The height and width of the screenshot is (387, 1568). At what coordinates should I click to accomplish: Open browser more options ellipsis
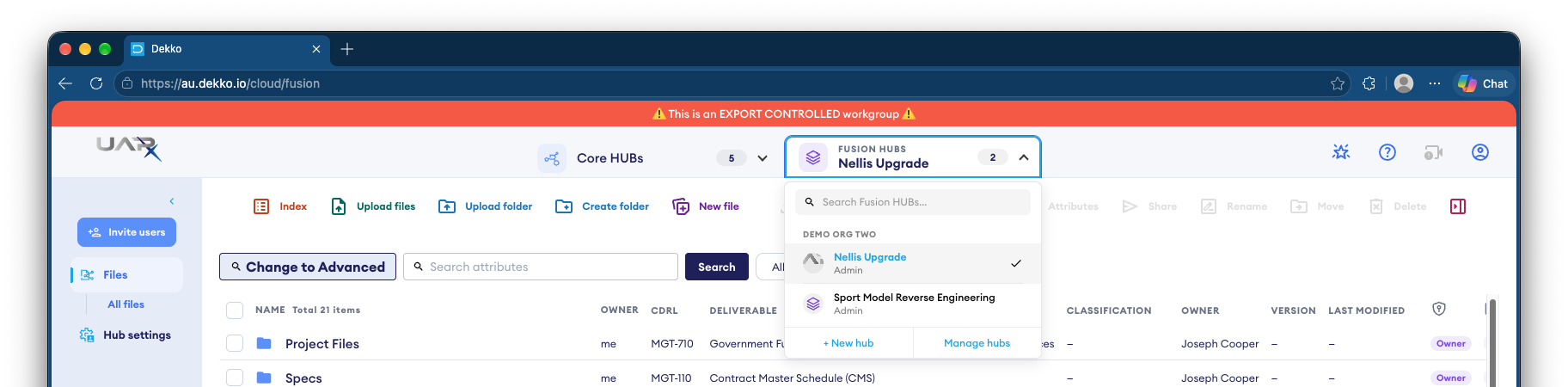(1435, 83)
